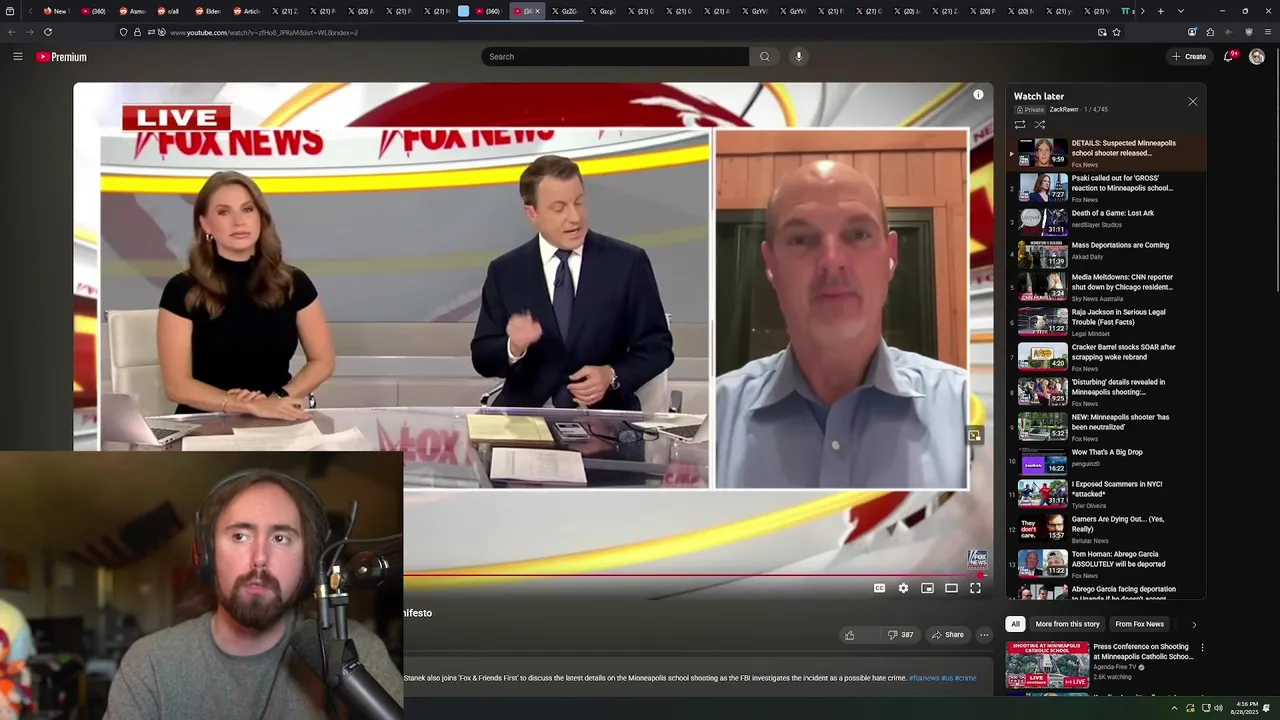
Task: Open system volume speaker icon
Action: (1218, 708)
